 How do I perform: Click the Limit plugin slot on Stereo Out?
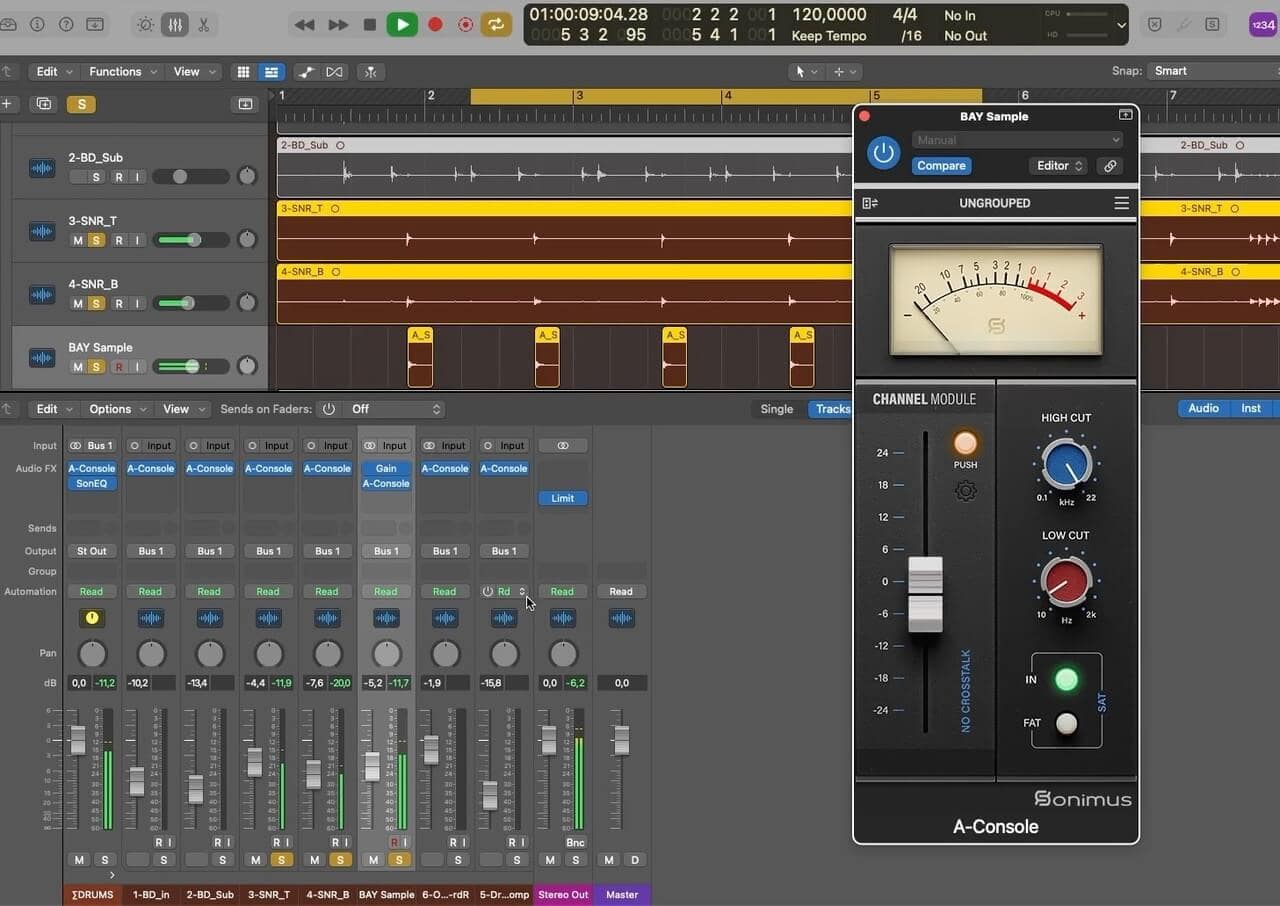[562, 497]
